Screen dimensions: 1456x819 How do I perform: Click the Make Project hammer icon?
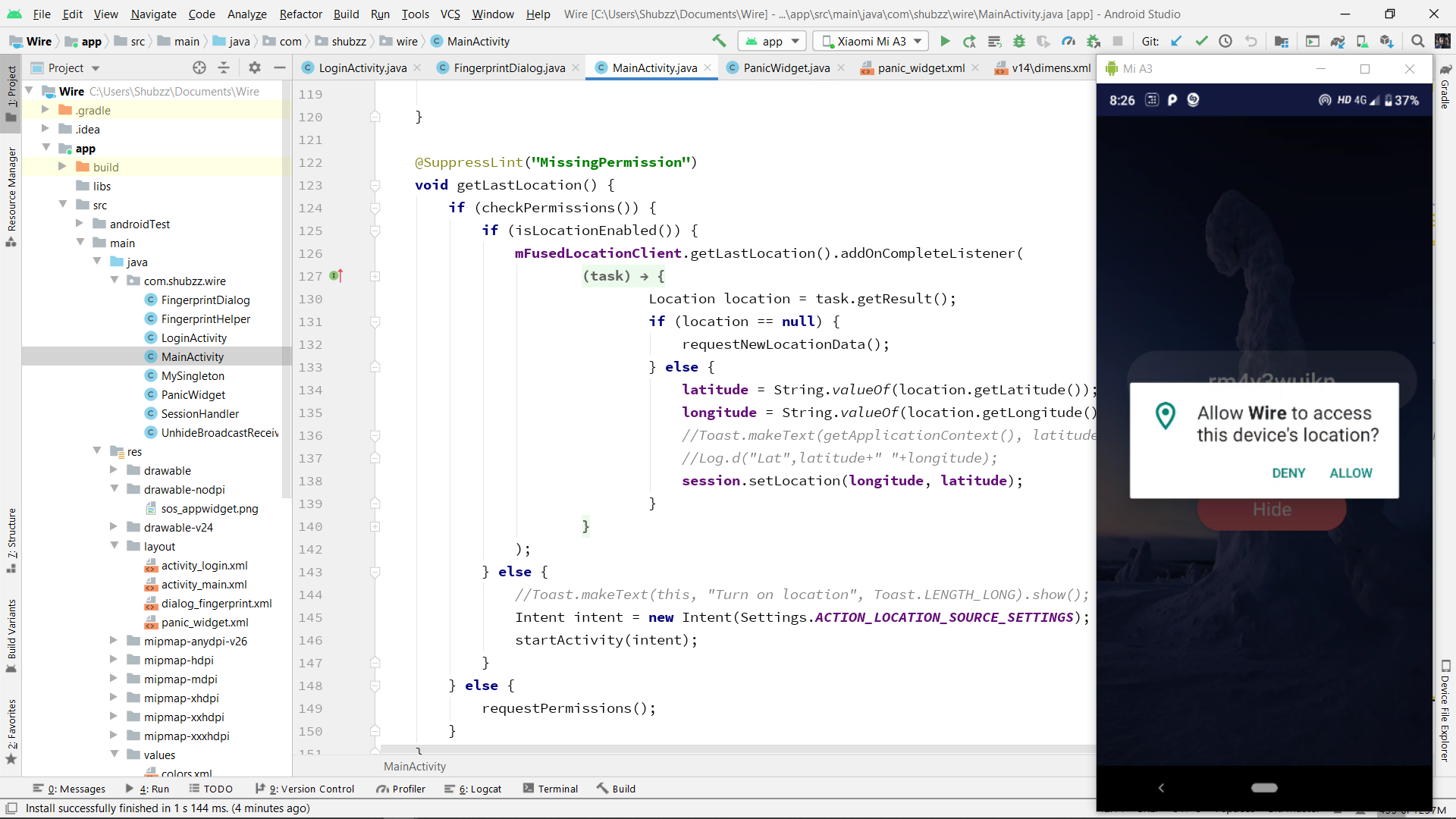coord(719,41)
